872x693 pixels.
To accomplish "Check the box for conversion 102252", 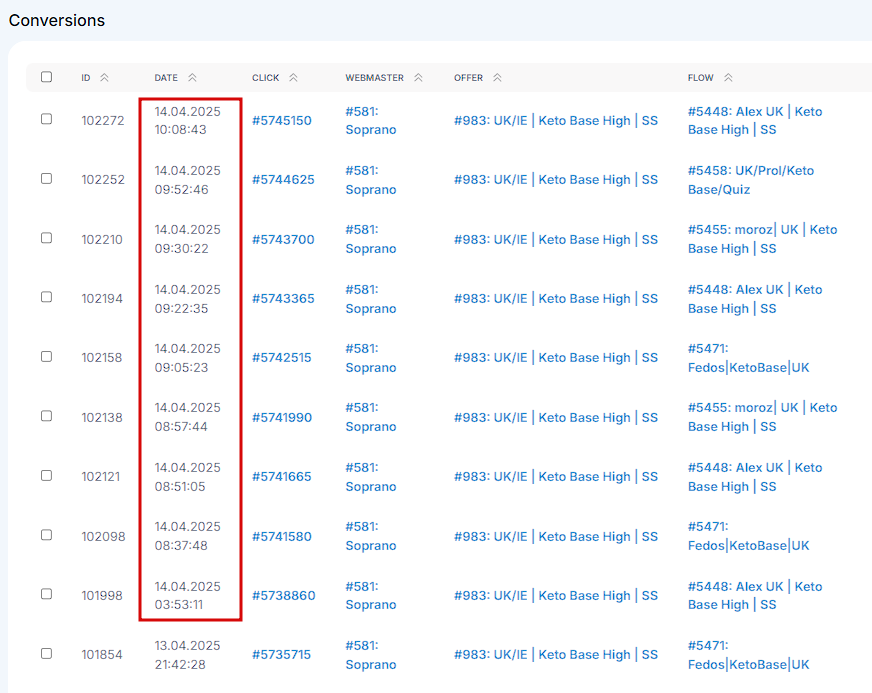I will (47, 179).
